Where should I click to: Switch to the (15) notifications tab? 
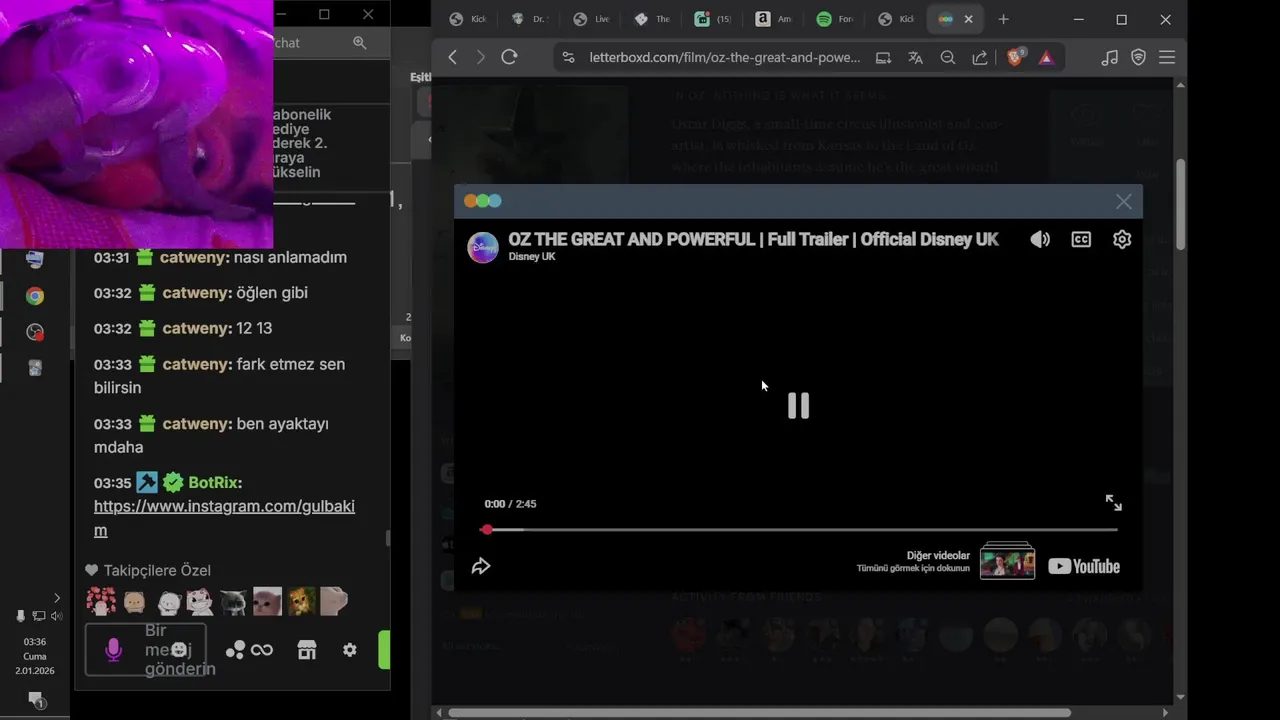[x=715, y=19]
